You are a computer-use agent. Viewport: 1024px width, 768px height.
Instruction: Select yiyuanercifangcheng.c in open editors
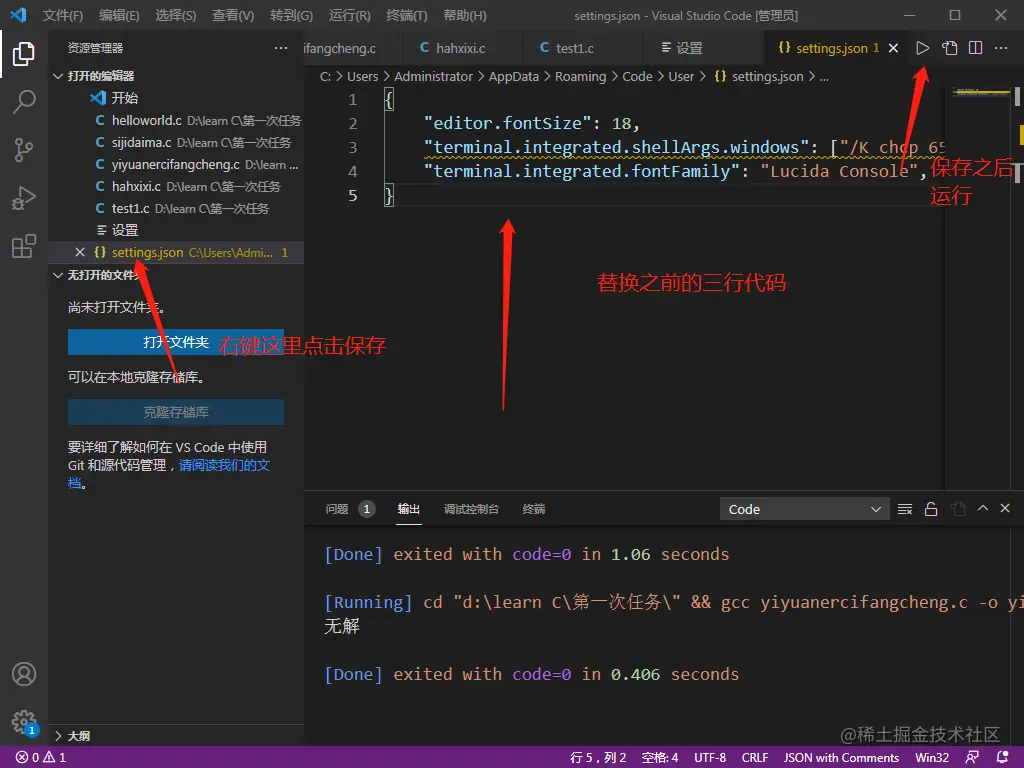175,165
